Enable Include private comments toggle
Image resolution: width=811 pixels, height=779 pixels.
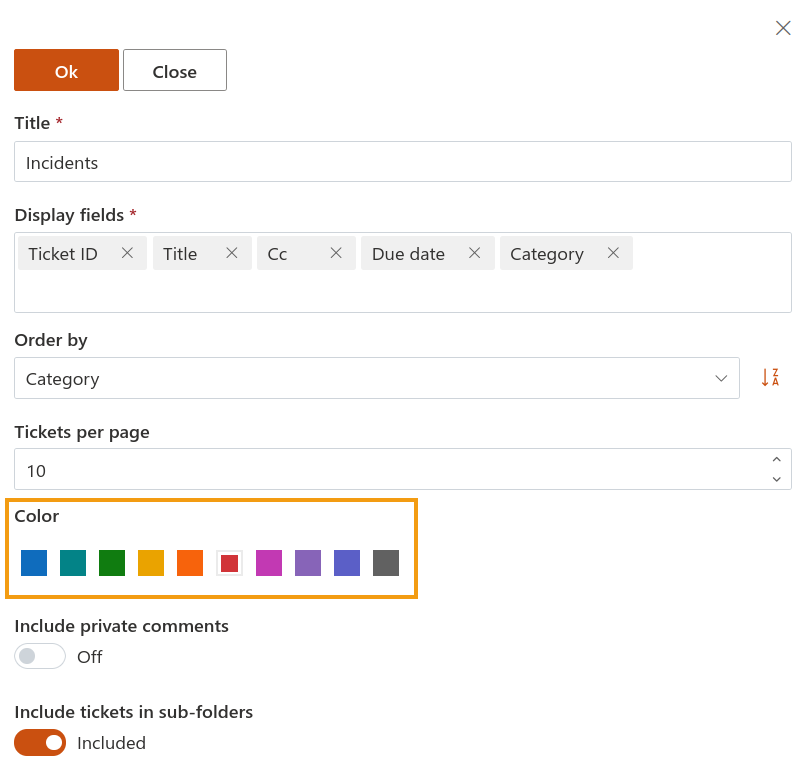coord(40,656)
